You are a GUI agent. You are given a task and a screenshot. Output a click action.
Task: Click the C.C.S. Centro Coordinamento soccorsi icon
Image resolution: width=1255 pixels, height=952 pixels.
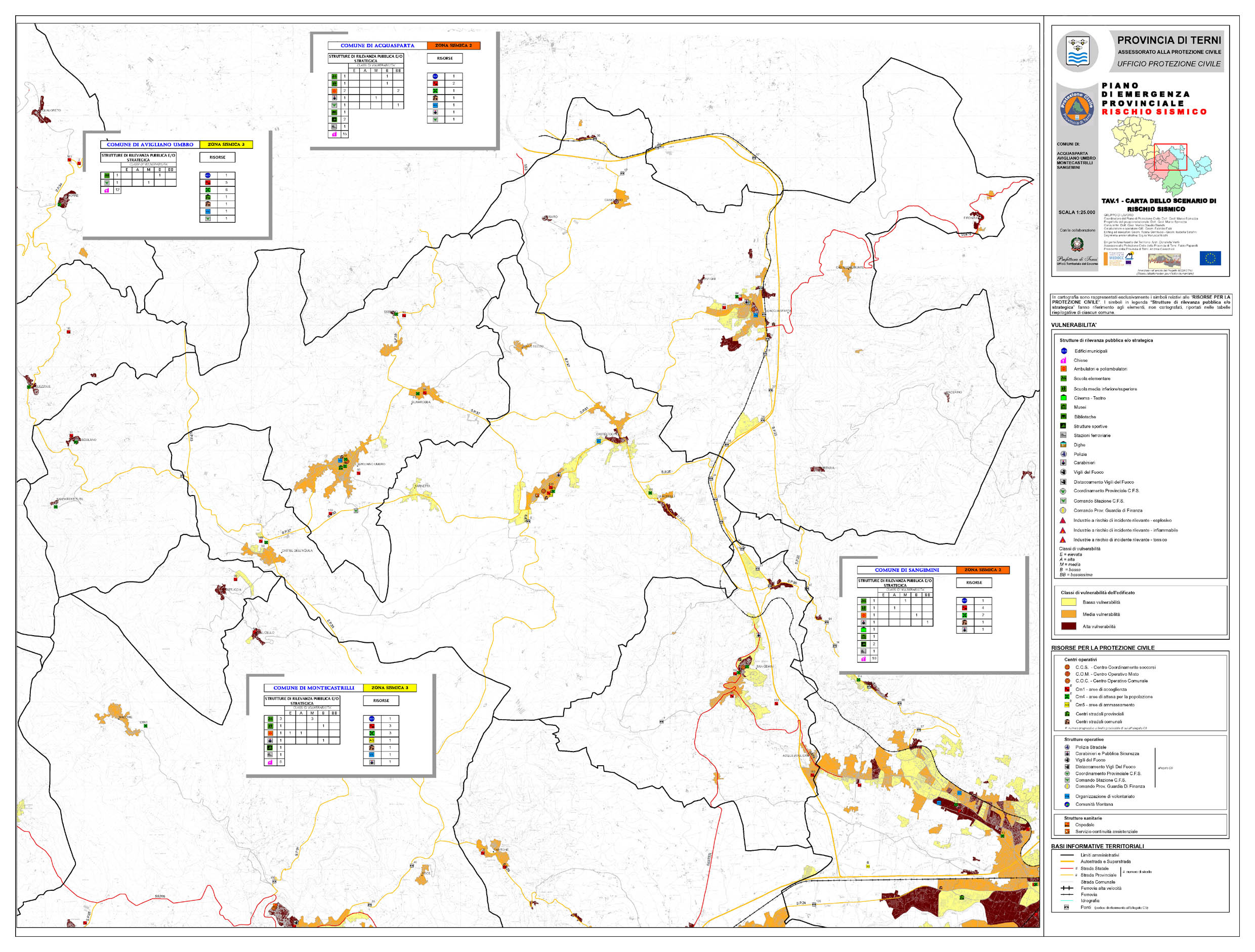click(1067, 667)
